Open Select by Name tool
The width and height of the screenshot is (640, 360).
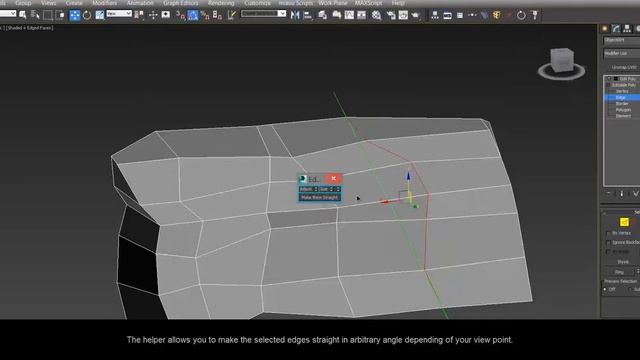point(35,15)
